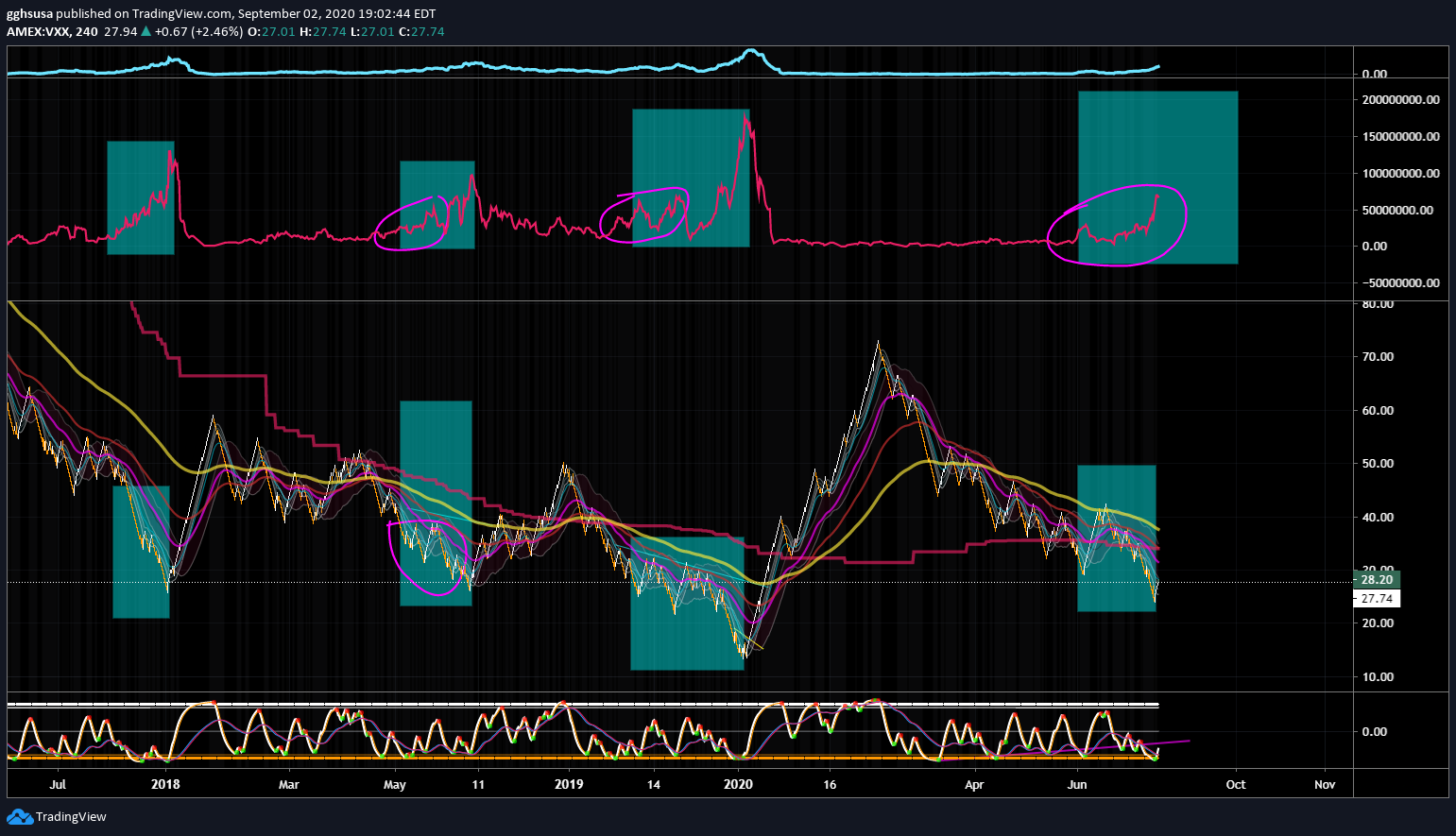Click the 50.00 price axis label
1456x836 pixels.
click(x=1377, y=464)
